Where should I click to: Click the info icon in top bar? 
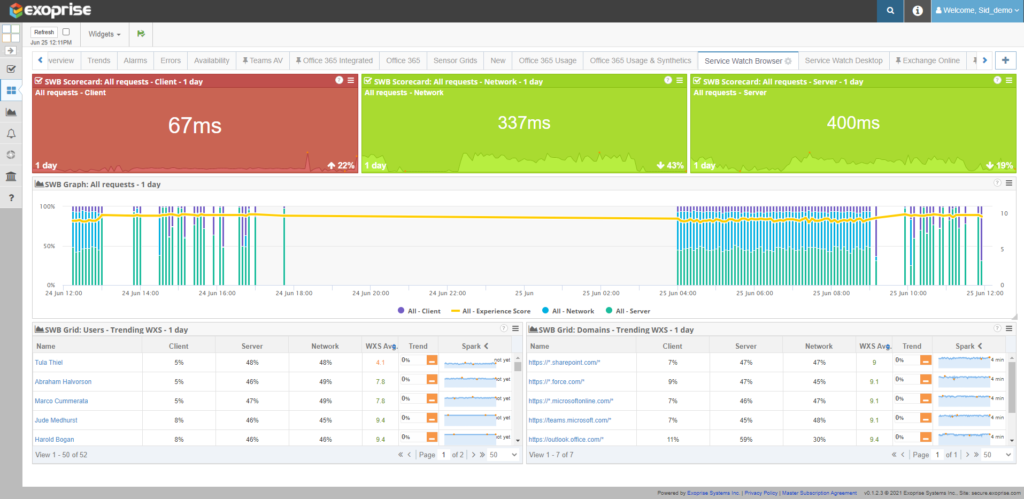917,11
